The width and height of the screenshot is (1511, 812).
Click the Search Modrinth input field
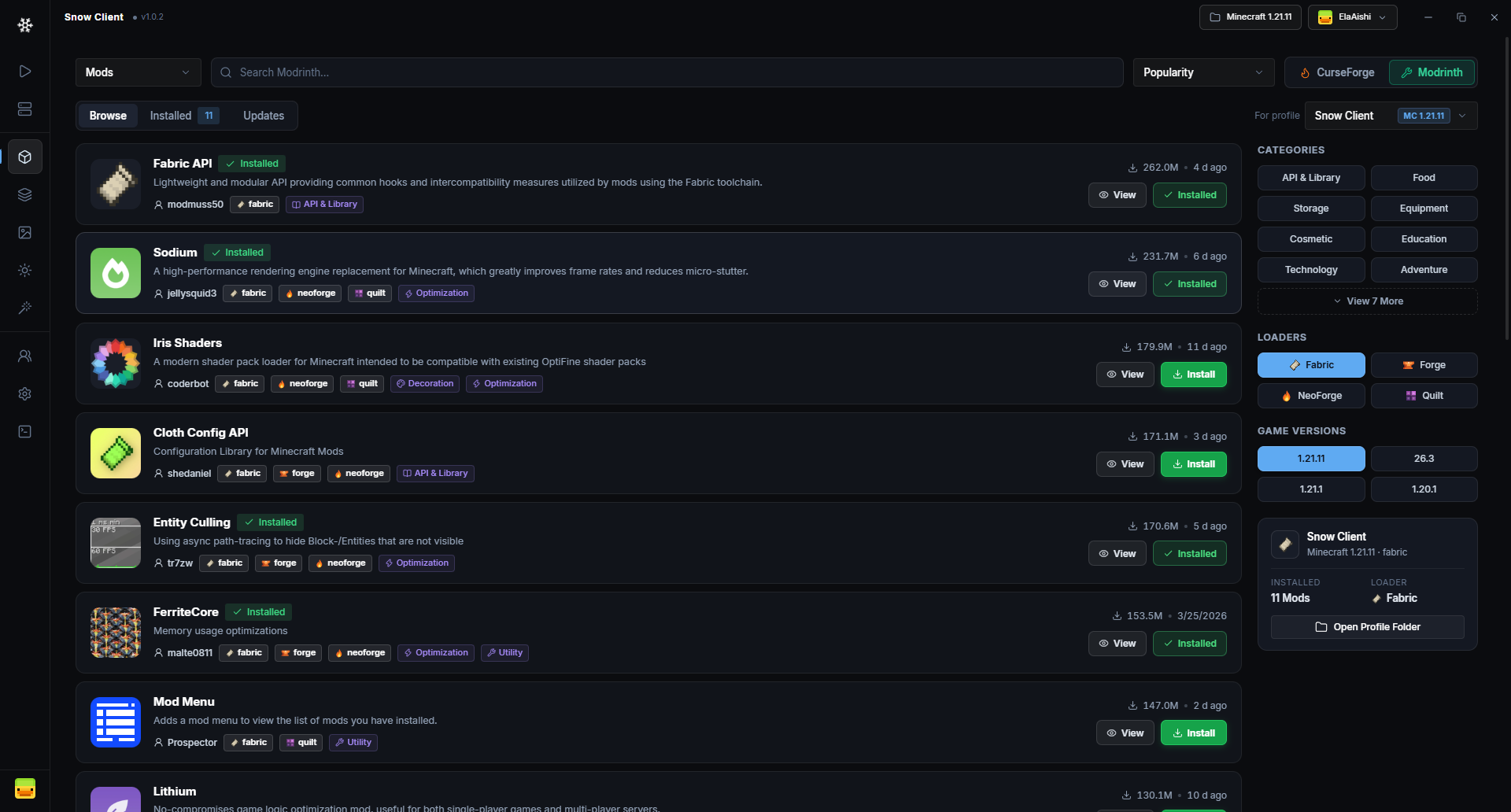coord(667,72)
